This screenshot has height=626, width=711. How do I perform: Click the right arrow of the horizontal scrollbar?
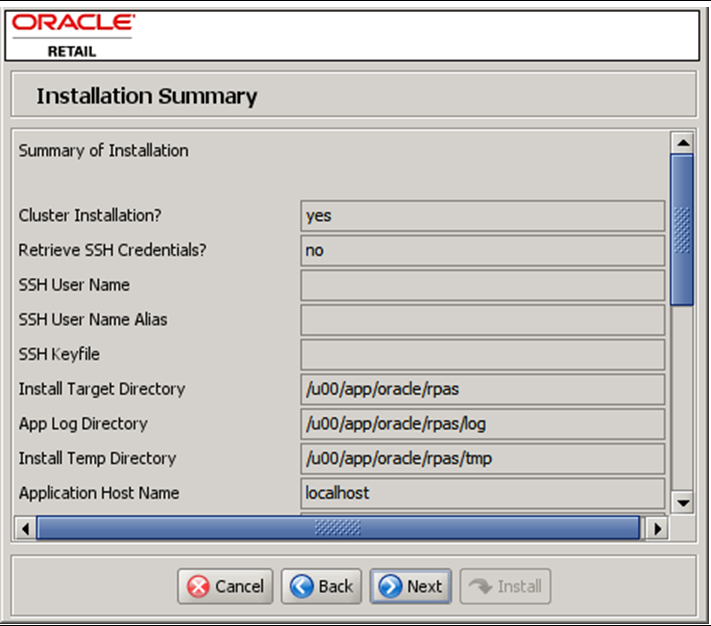[x=657, y=528]
